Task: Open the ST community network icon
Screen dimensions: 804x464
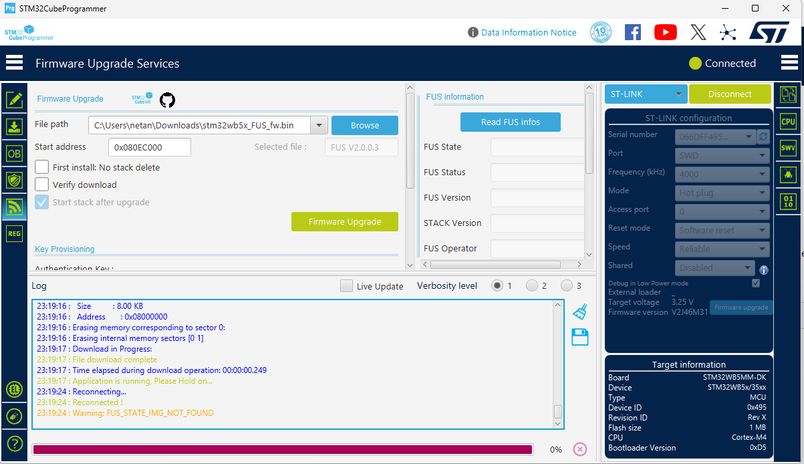Action: [728, 33]
